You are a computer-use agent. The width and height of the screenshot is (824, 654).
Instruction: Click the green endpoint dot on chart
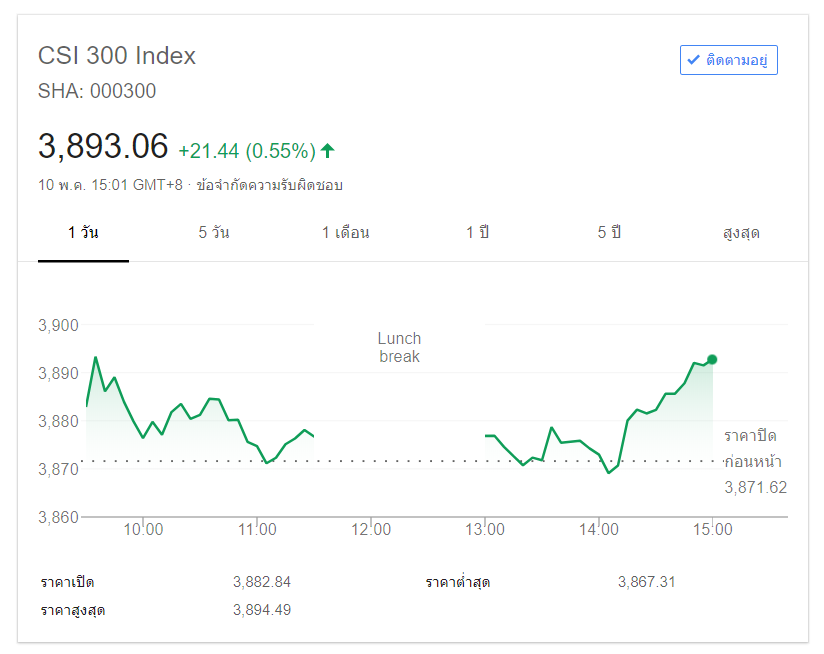coord(712,359)
